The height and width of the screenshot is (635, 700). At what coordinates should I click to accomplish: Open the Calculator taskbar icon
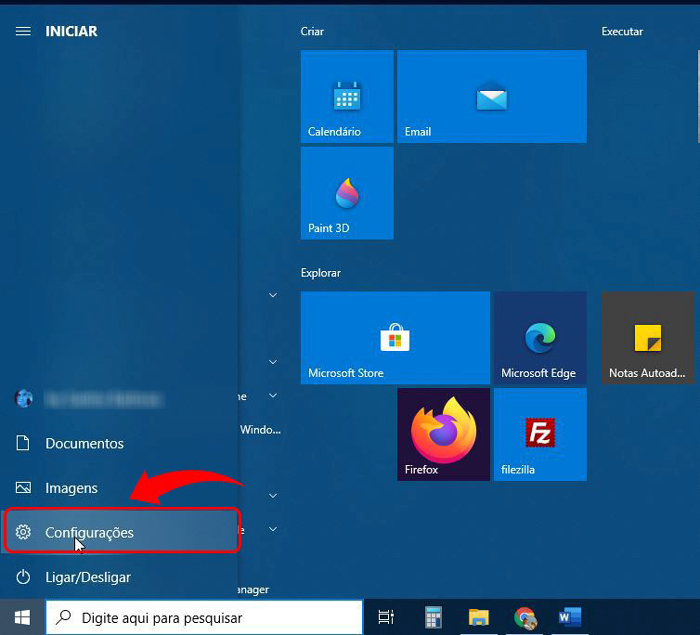(x=433, y=617)
